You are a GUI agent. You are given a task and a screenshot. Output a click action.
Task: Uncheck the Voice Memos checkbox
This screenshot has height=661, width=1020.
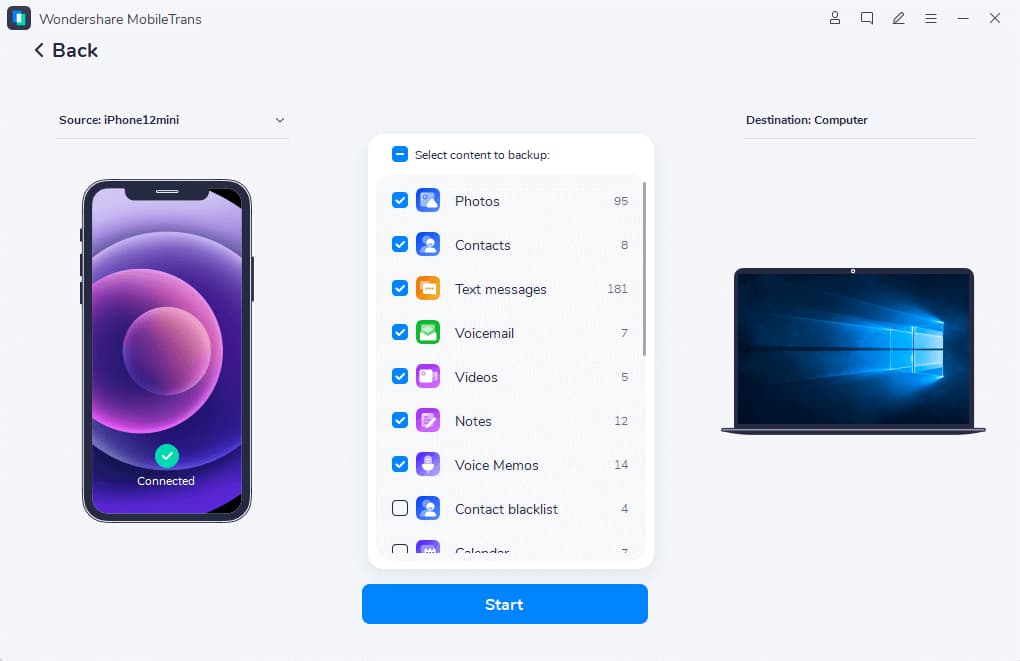(x=399, y=465)
